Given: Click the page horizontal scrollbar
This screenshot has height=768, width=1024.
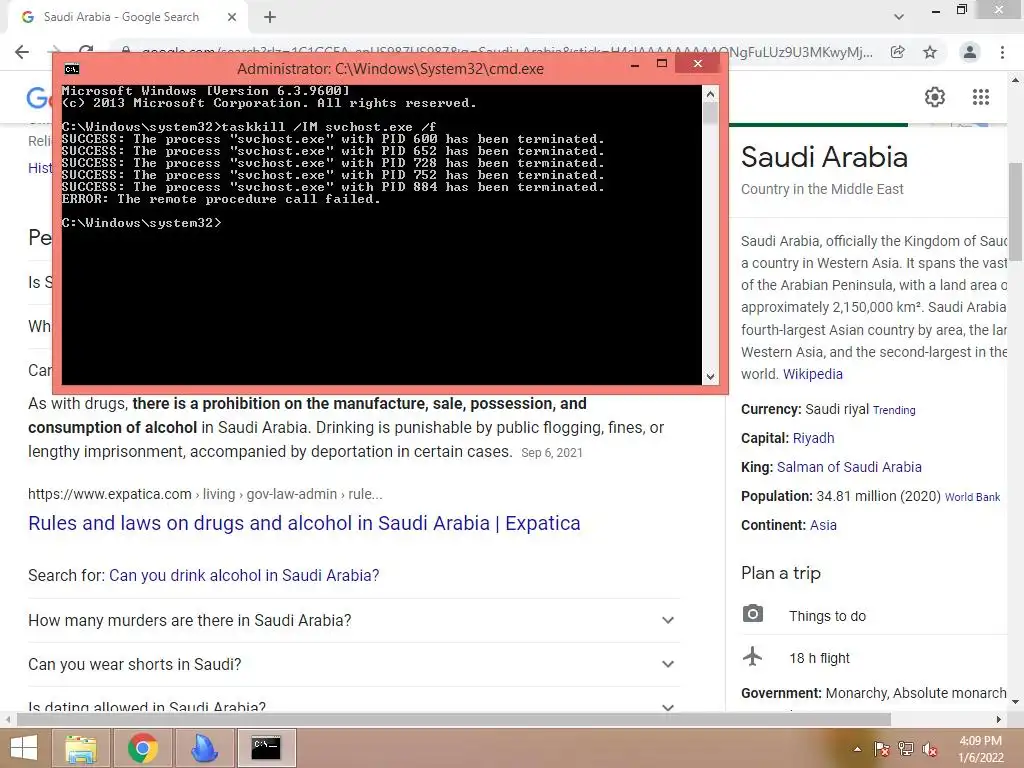Looking at the screenshot, I should click(454, 720).
